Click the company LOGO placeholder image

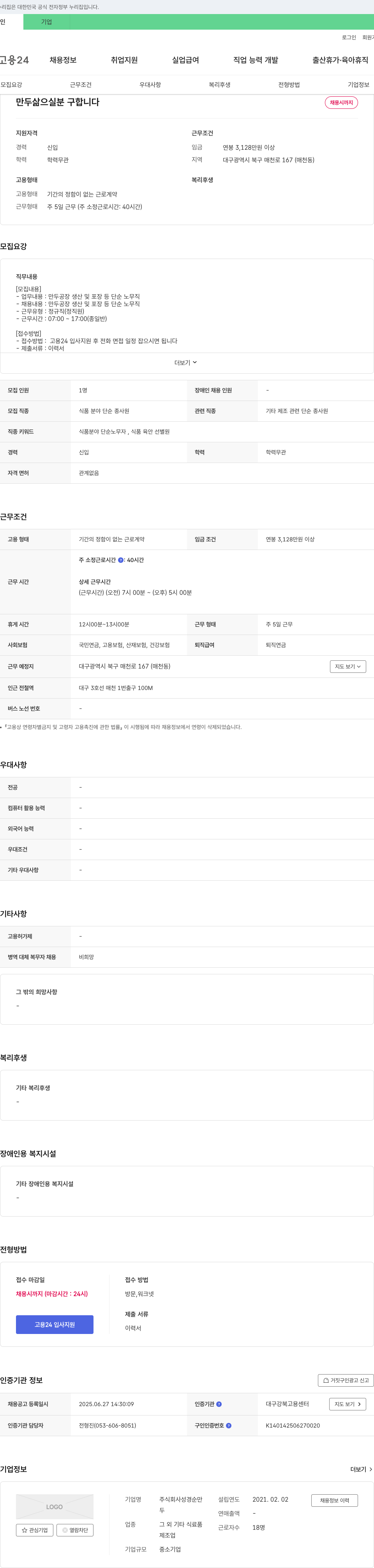pyautogui.click(x=55, y=1506)
